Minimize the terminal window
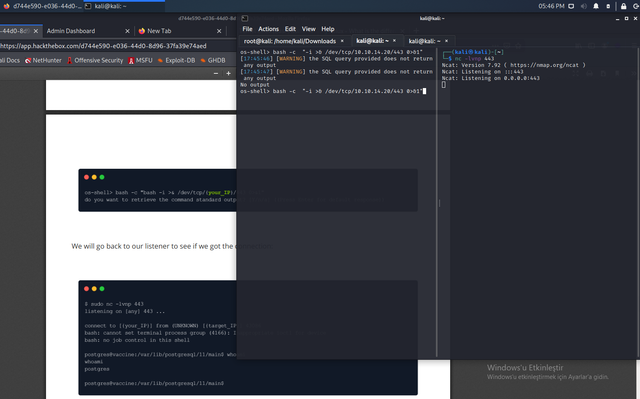The image size is (640, 399). tap(617, 18)
